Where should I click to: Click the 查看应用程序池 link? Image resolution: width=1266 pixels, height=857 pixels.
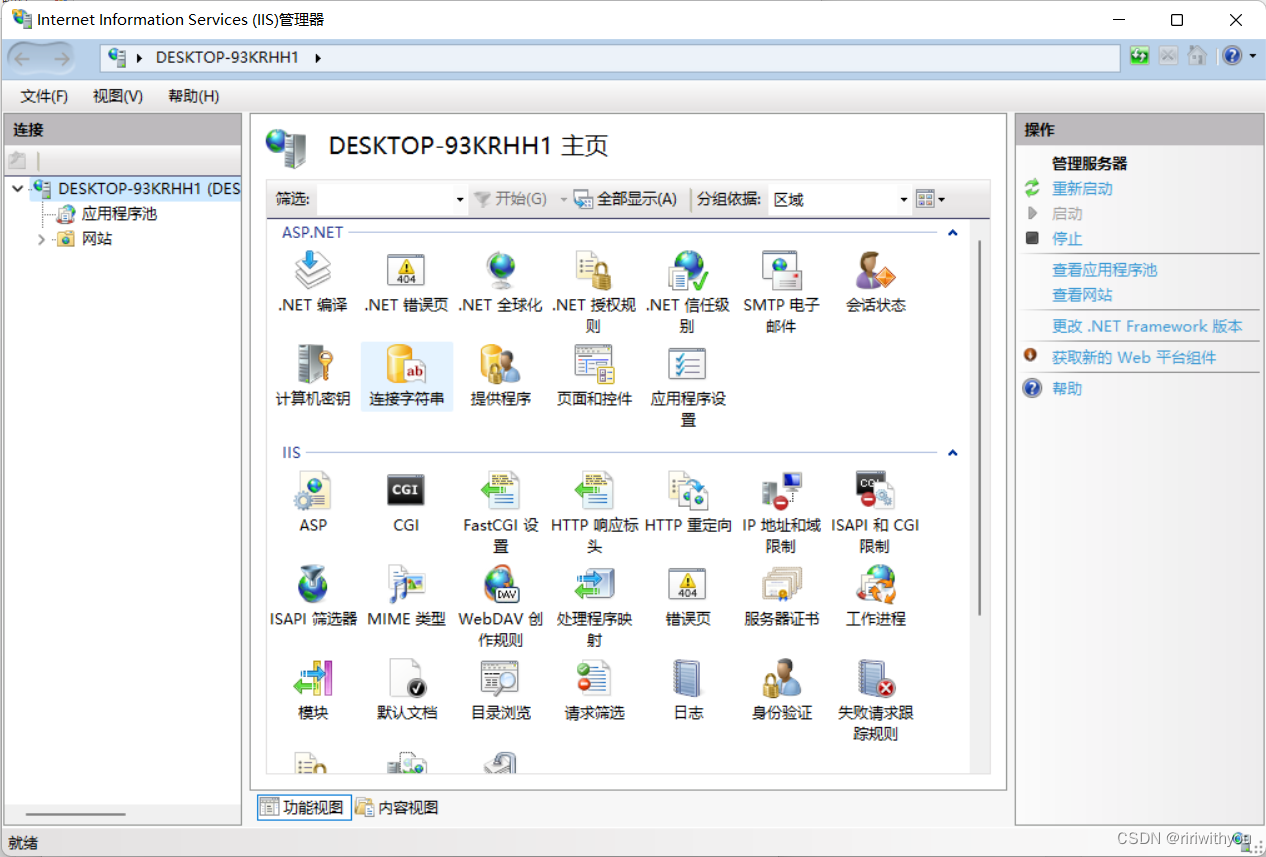click(x=1104, y=270)
